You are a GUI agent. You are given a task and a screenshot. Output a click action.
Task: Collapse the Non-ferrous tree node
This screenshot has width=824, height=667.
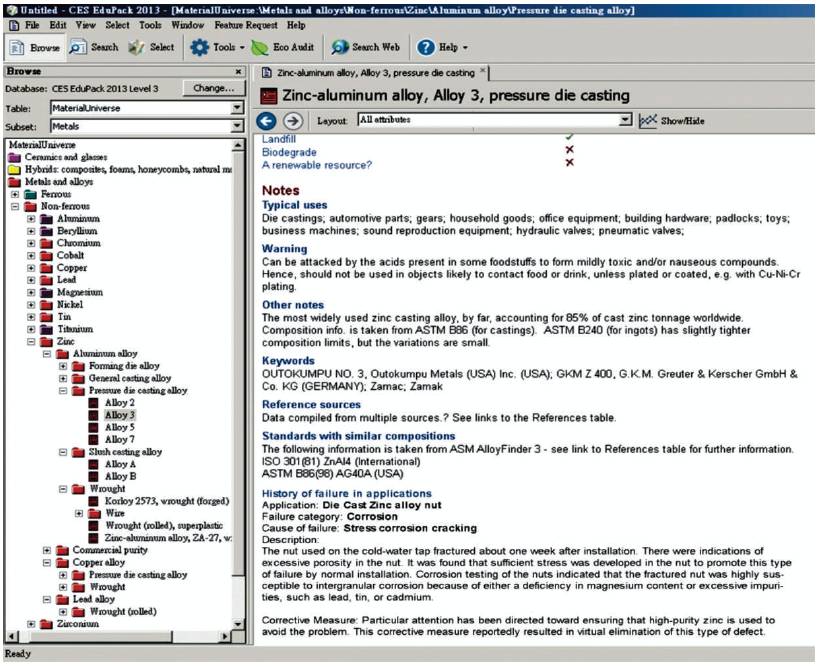[15, 207]
